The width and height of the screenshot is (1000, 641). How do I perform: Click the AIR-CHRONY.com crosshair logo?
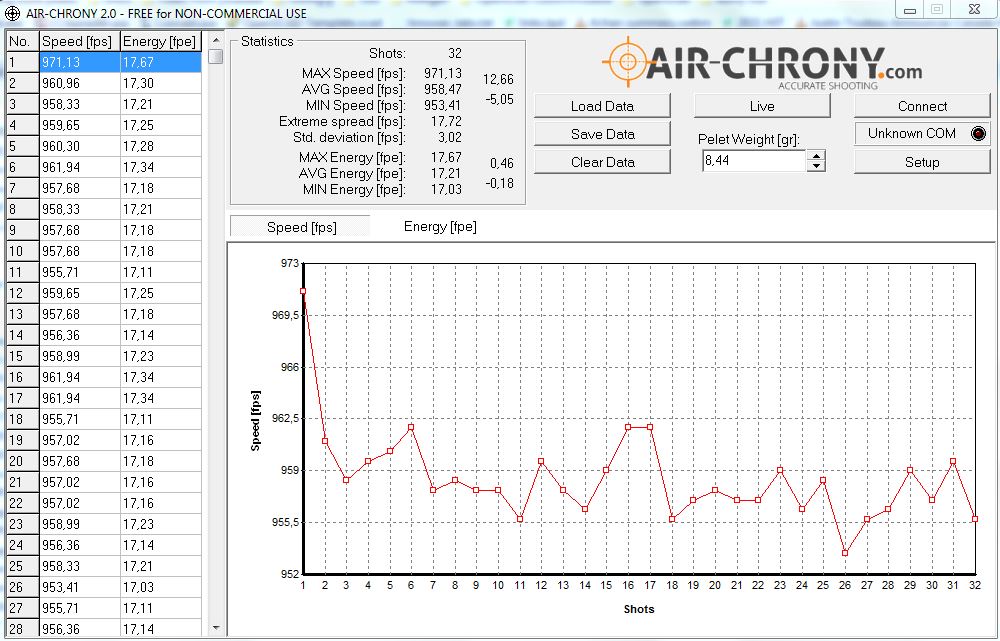point(628,62)
